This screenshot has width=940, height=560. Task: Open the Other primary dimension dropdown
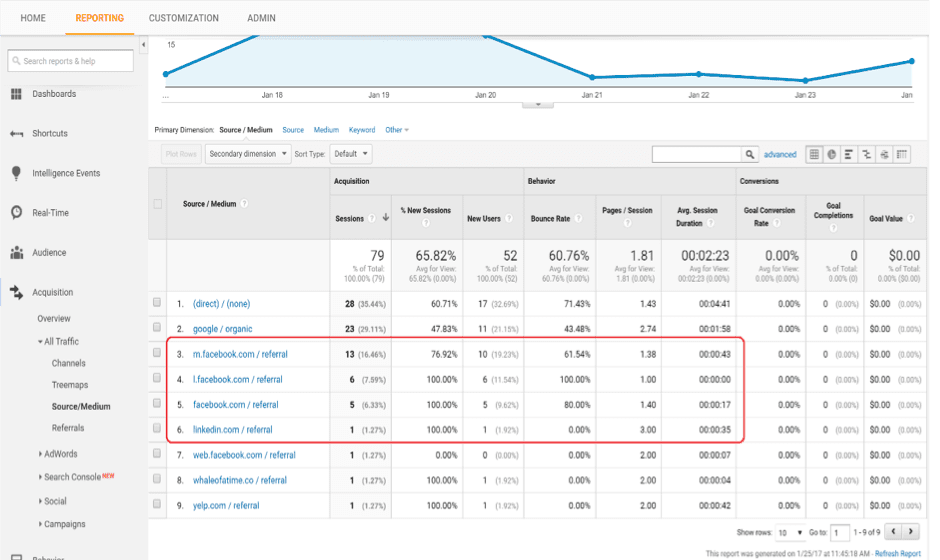click(396, 130)
